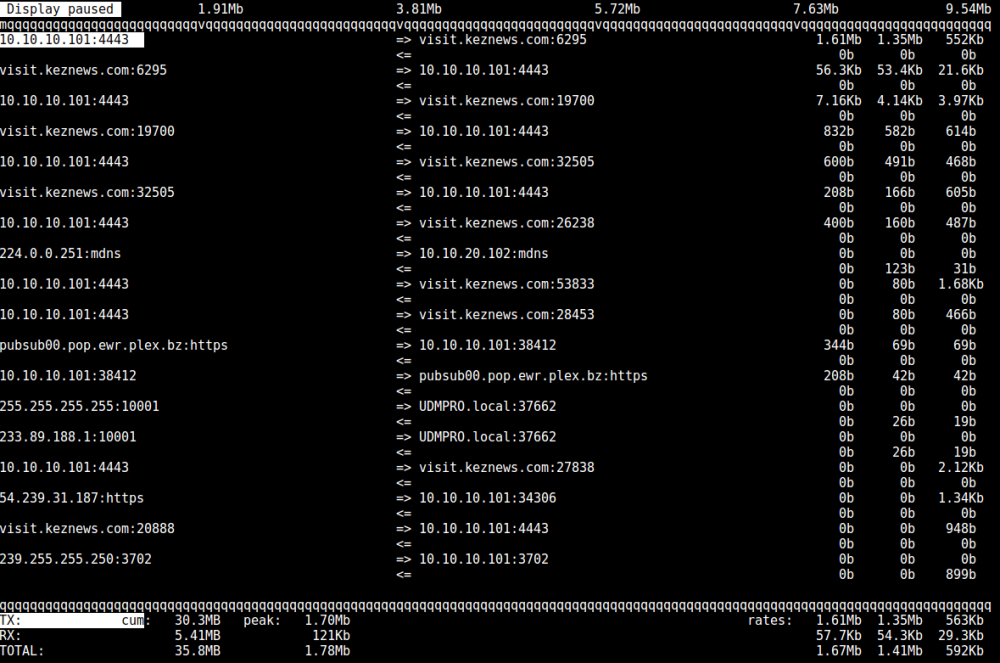Image resolution: width=1000 pixels, height=663 pixels.
Task: Click the 7.63Mb scale marker
Action: (815, 9)
